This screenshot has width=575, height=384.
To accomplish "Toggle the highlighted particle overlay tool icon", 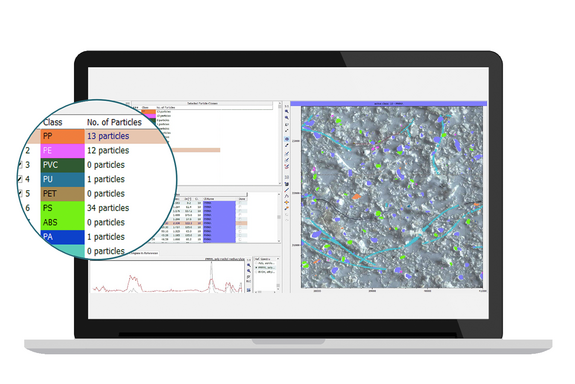I will [x=287, y=139].
